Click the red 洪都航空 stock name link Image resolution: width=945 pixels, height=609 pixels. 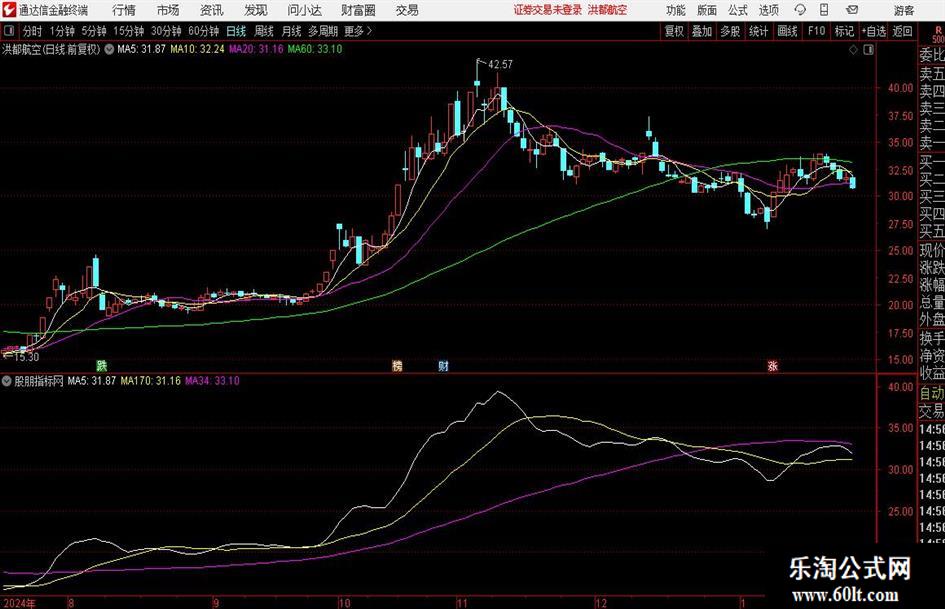coord(608,10)
